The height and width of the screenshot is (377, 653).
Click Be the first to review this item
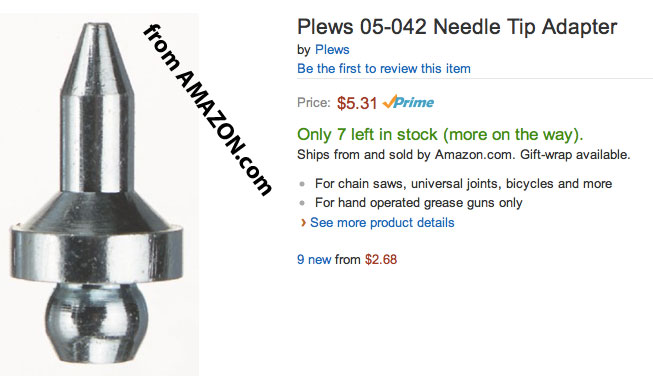384,68
